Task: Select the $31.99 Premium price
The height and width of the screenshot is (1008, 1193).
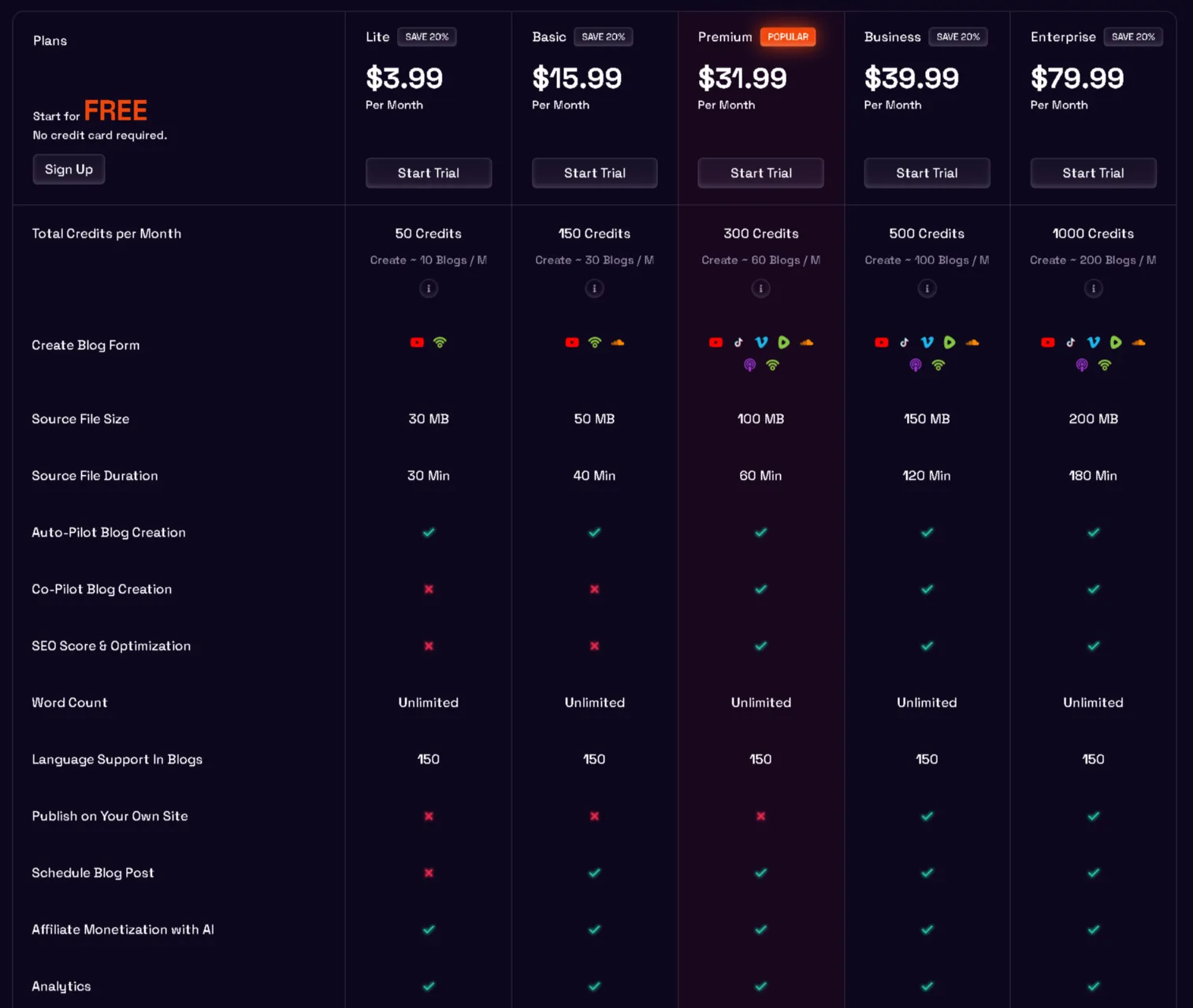Action: coord(742,78)
